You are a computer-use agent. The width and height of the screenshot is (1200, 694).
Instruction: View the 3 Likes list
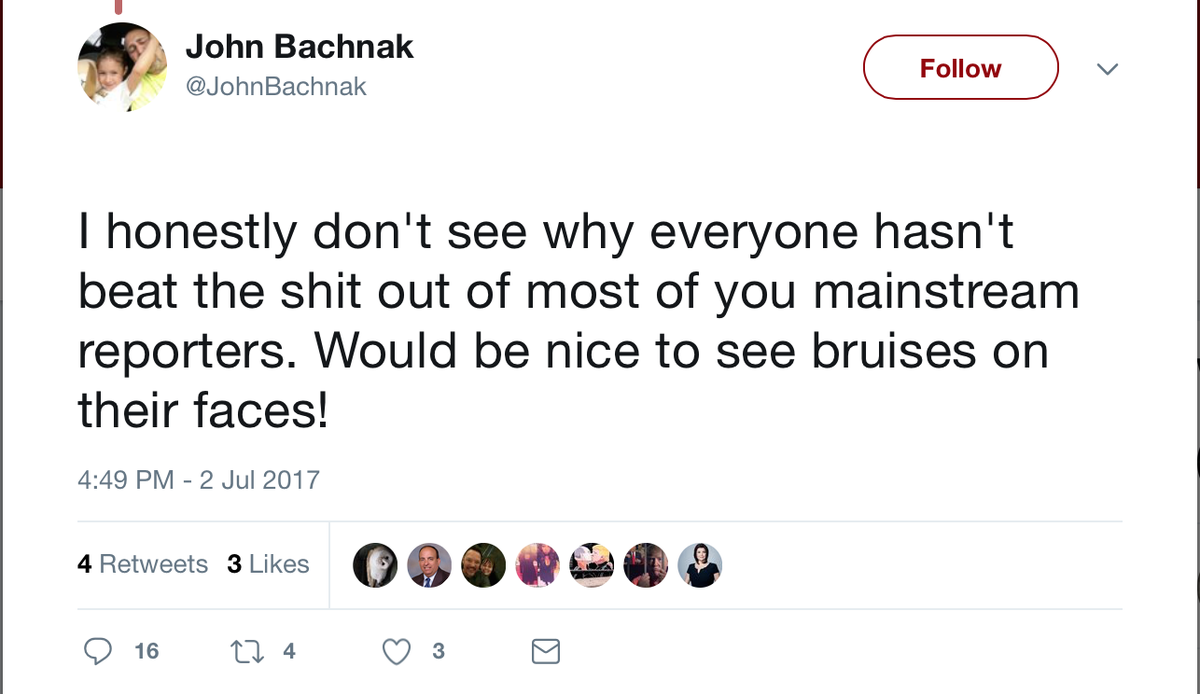pyautogui.click(x=268, y=564)
